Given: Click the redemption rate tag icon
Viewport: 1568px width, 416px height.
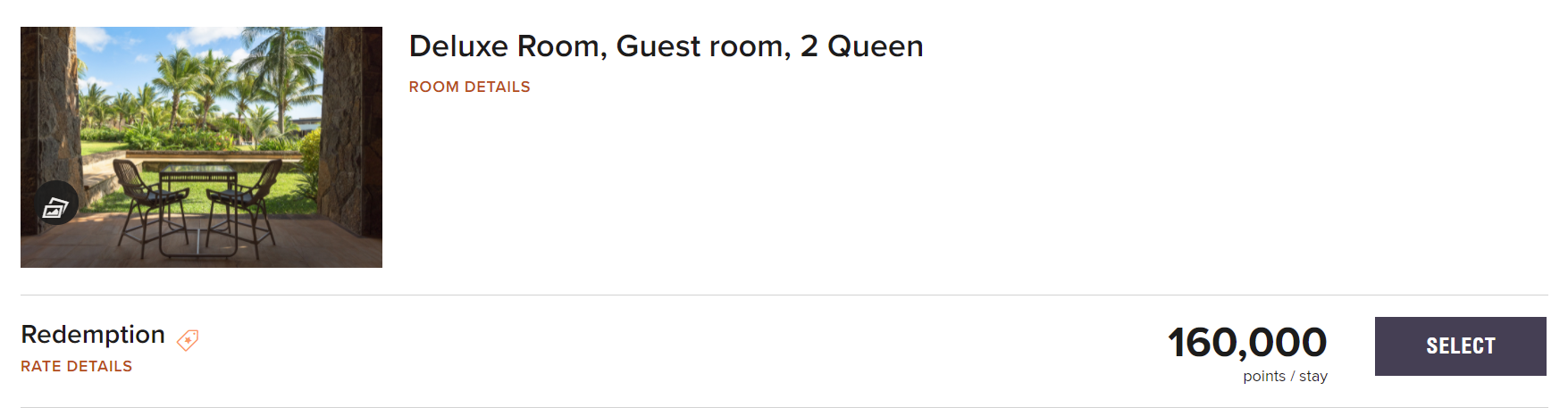Looking at the screenshot, I should (188, 339).
